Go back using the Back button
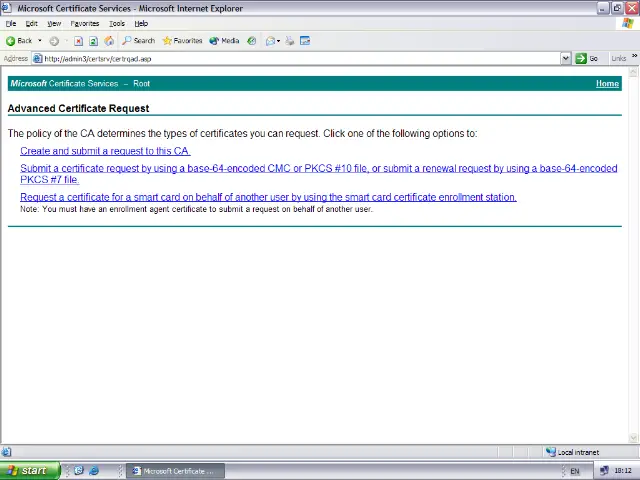 click(x=19, y=41)
